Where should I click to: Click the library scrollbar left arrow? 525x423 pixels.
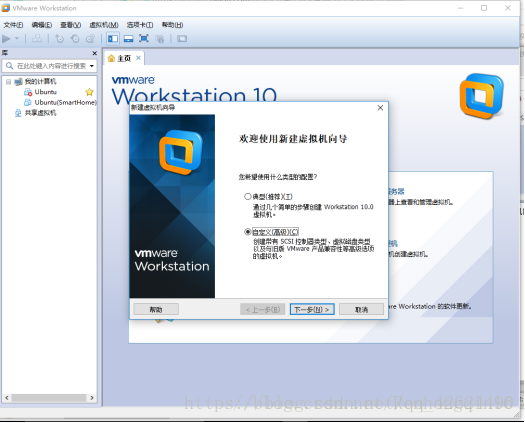pos(7,398)
